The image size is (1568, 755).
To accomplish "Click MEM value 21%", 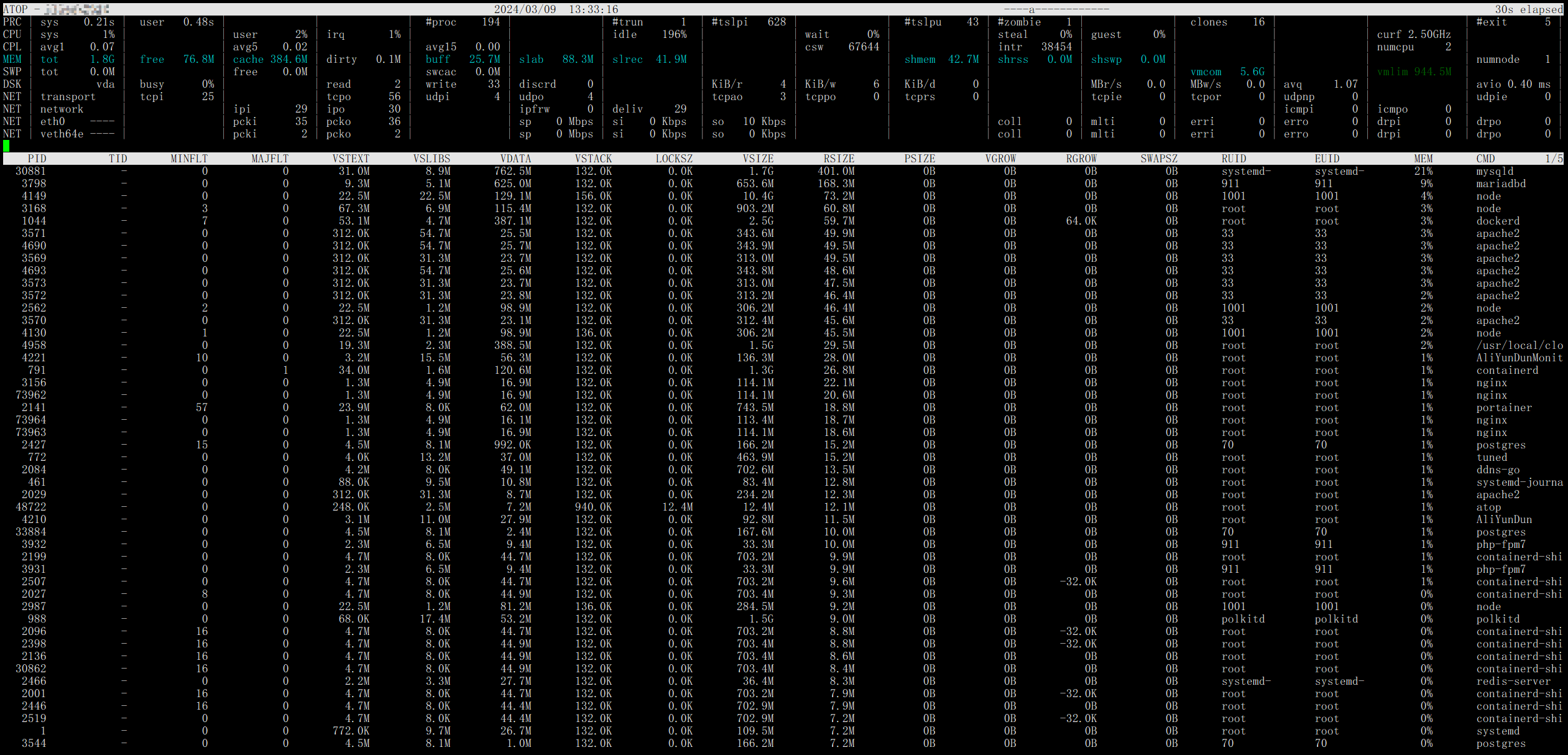I will tap(1423, 171).
